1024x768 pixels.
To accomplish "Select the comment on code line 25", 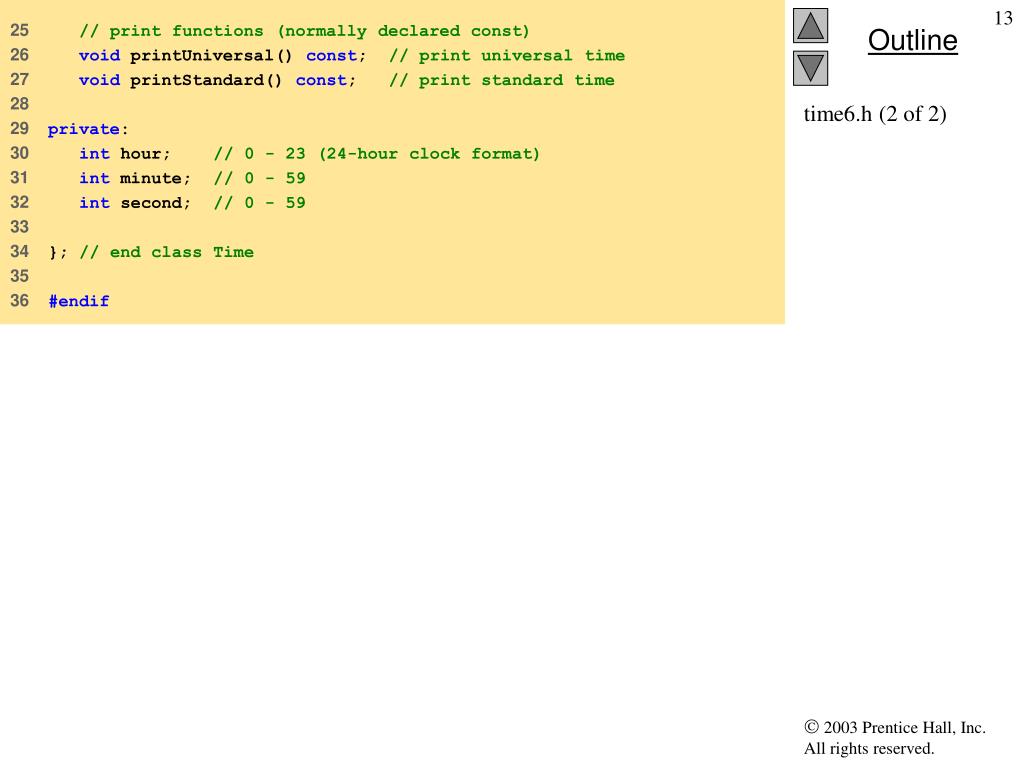I will tap(304, 31).
